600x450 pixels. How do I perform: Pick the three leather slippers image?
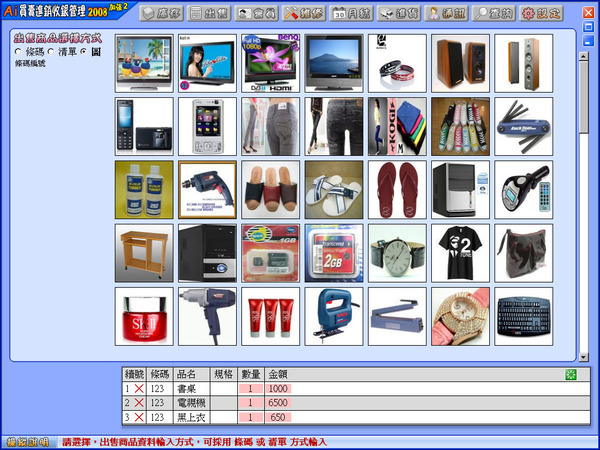(271, 190)
